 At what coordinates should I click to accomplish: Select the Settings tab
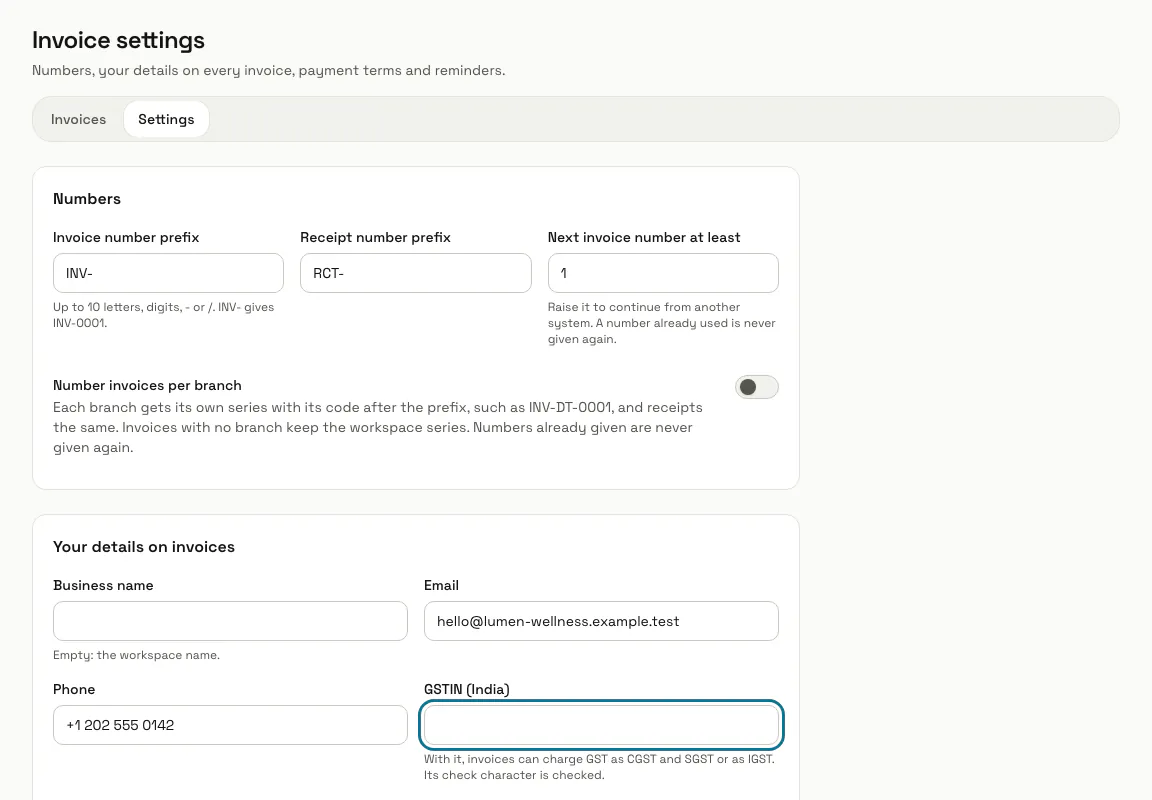pos(166,119)
